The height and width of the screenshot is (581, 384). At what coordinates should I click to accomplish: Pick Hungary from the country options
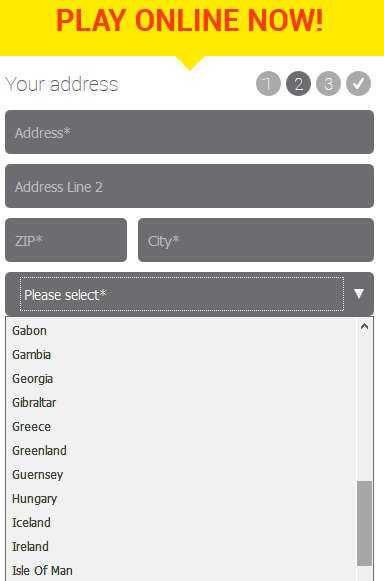(x=181, y=499)
